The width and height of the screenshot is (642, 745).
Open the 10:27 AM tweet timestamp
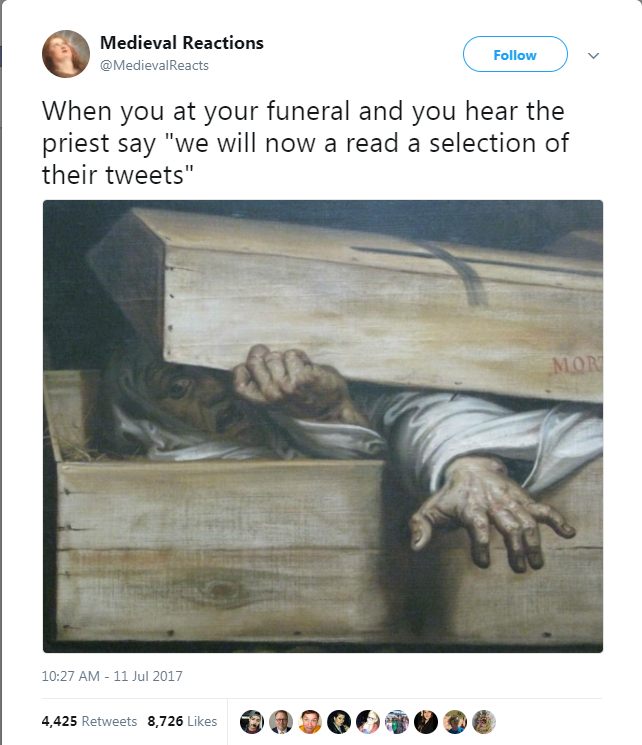click(112, 676)
